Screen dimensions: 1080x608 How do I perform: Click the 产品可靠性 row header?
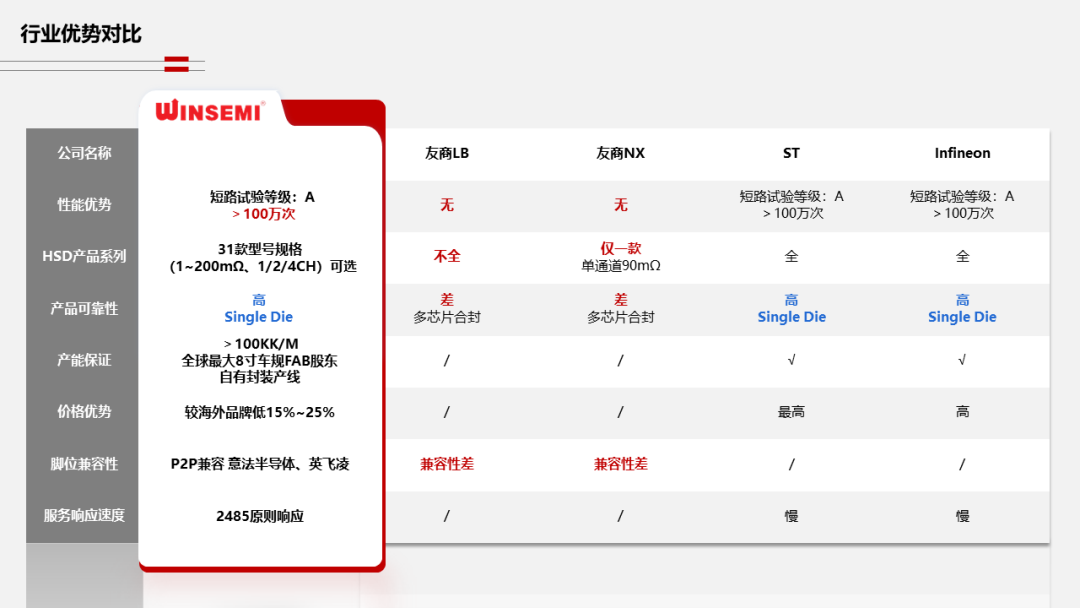tap(84, 308)
